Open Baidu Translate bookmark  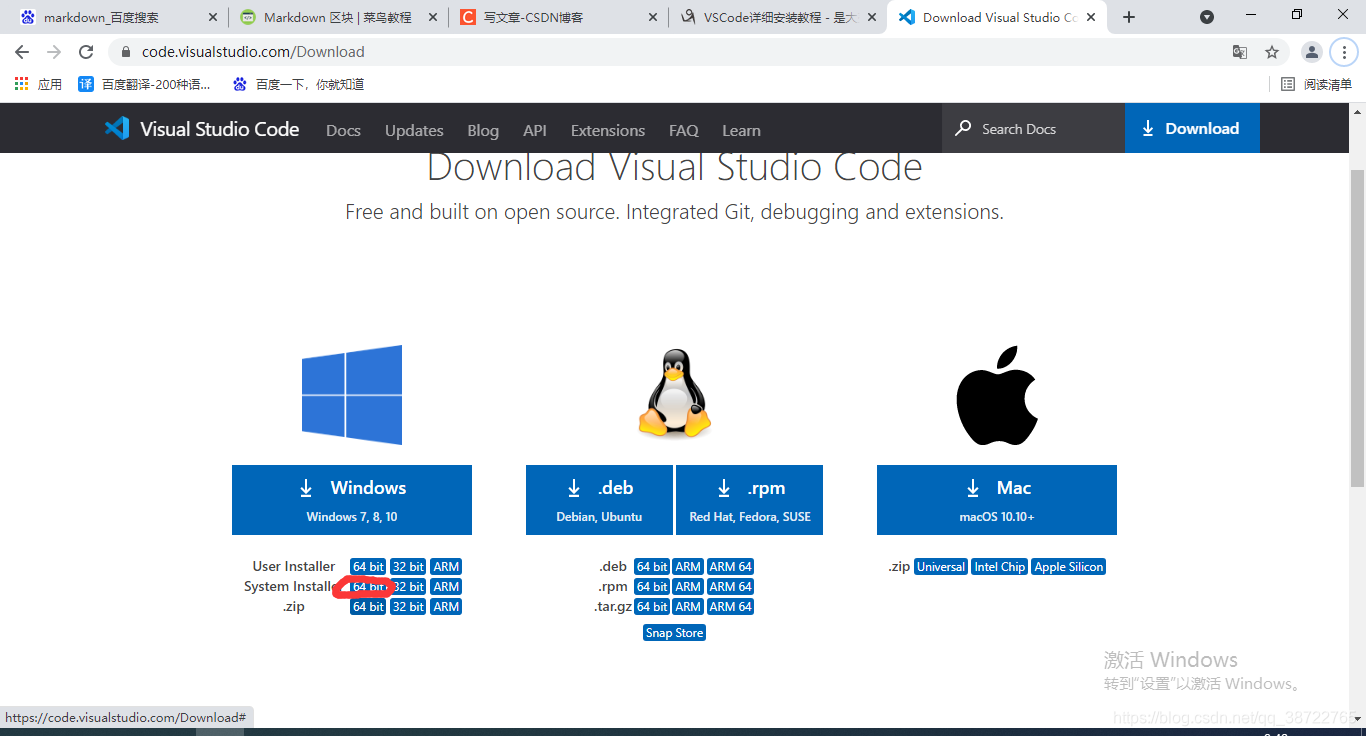click(x=145, y=84)
